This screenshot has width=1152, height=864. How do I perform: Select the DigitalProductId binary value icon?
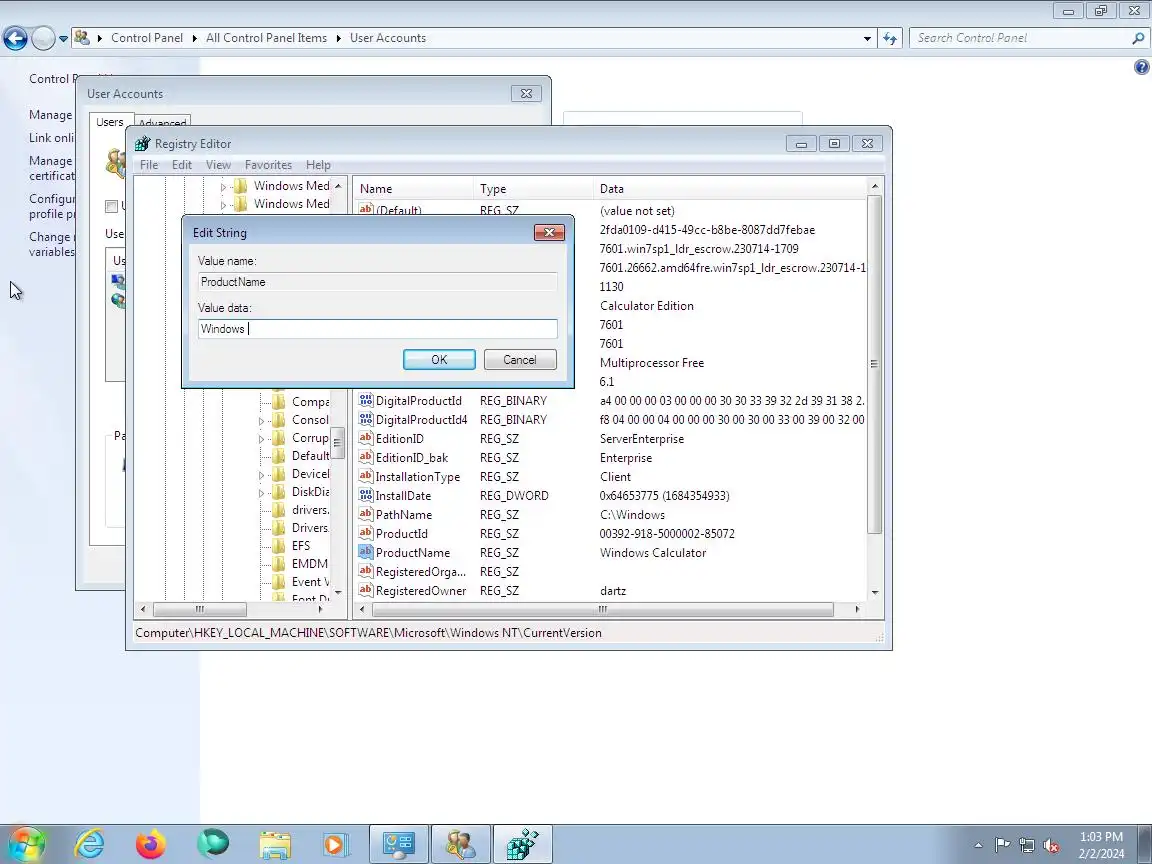[366, 400]
